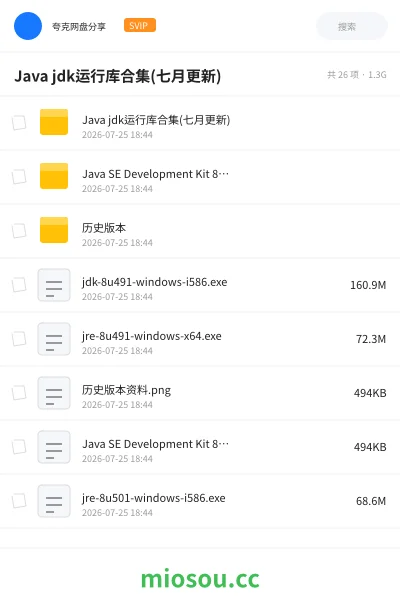Select the 历史版本 folder checkbox
400x600 pixels.
(x=19, y=231)
